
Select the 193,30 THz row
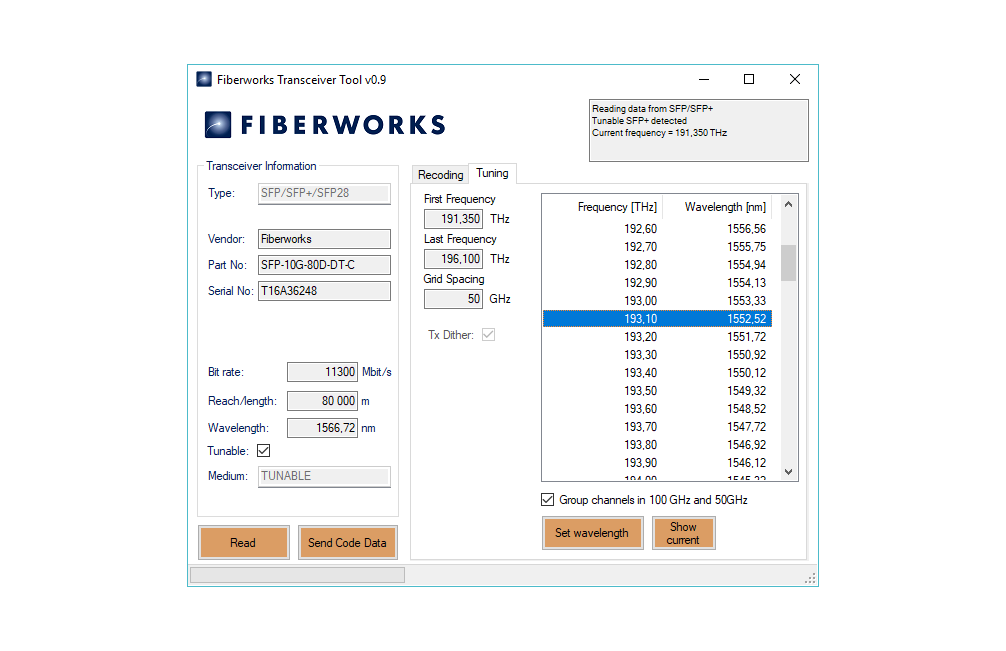point(657,355)
